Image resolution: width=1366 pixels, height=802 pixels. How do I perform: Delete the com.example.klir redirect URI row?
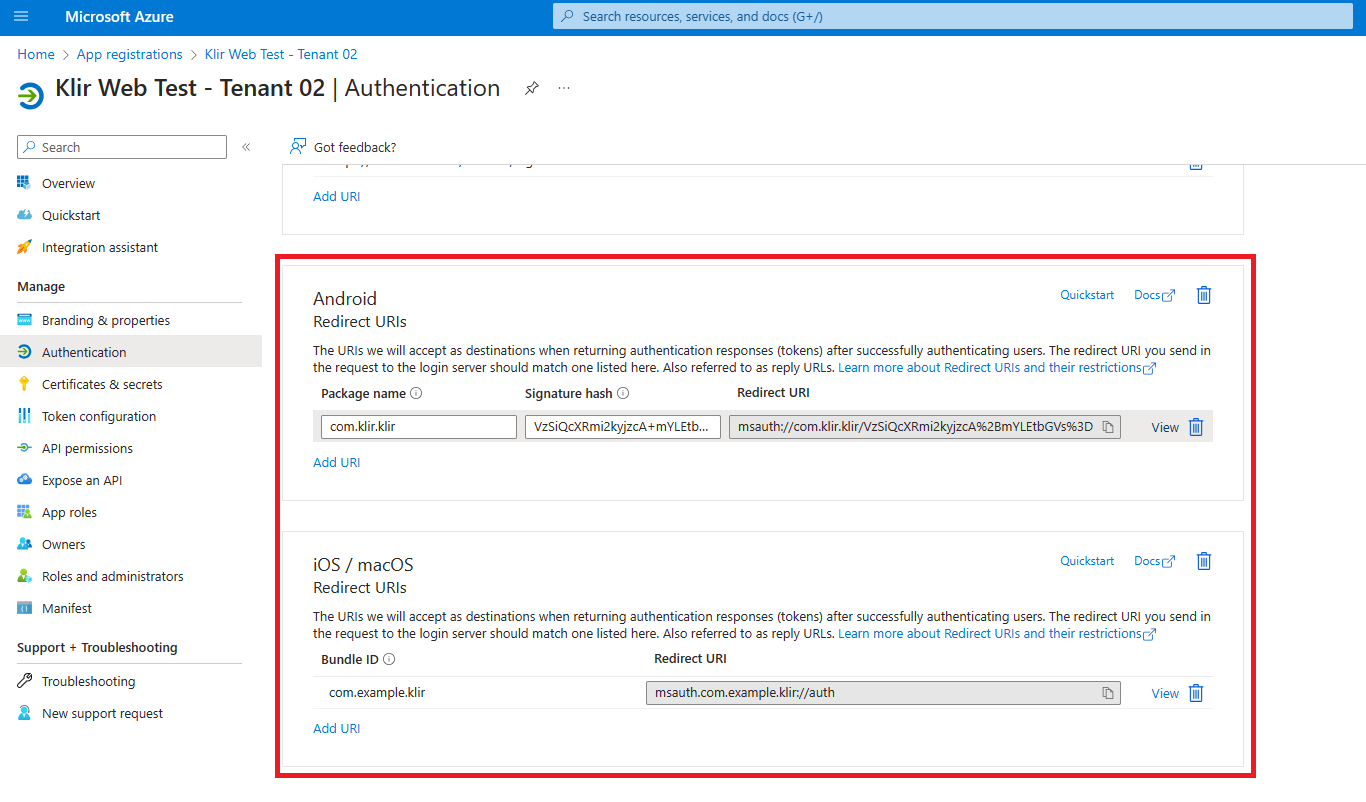click(1196, 693)
